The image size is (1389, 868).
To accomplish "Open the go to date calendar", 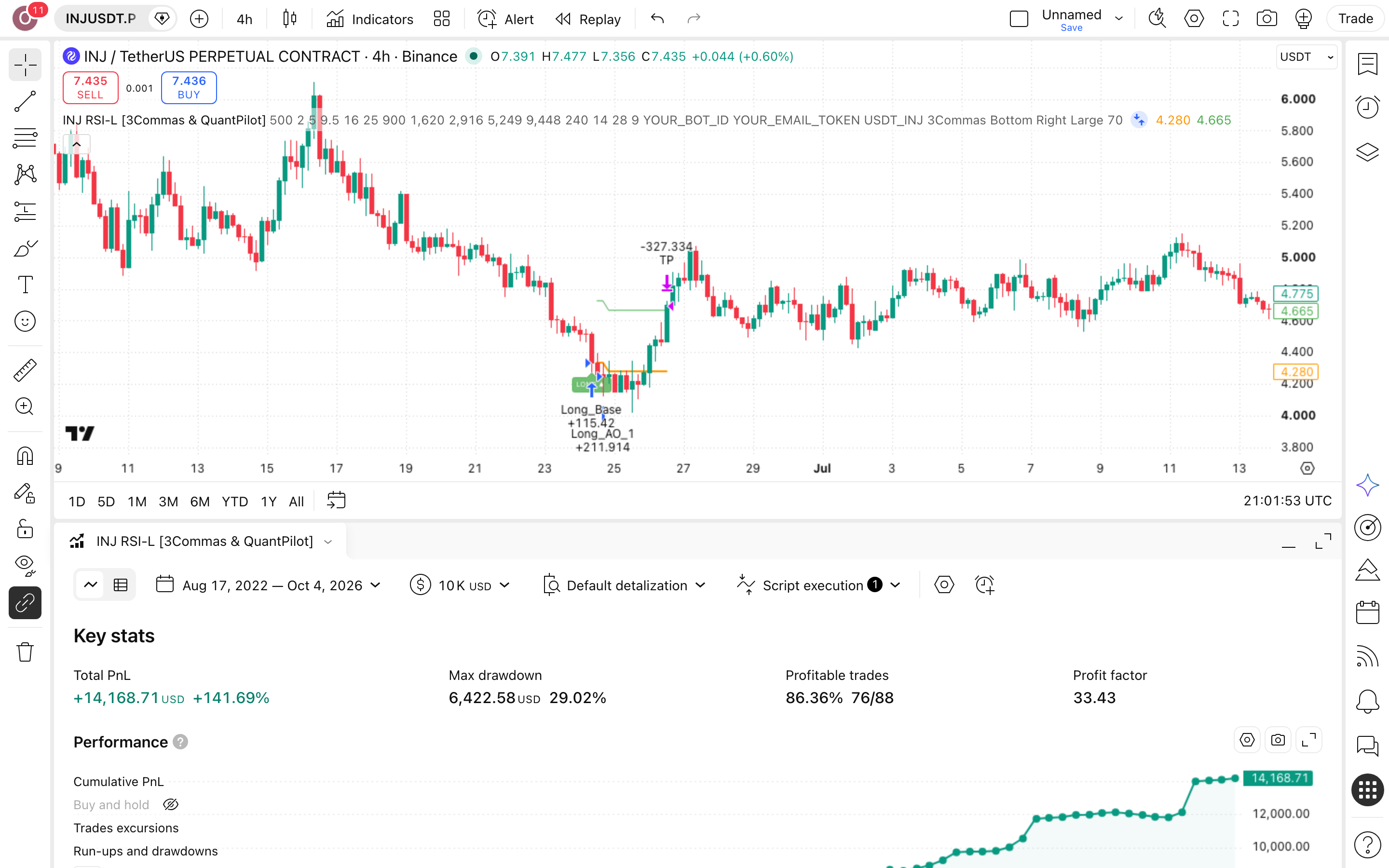I will pos(336,500).
